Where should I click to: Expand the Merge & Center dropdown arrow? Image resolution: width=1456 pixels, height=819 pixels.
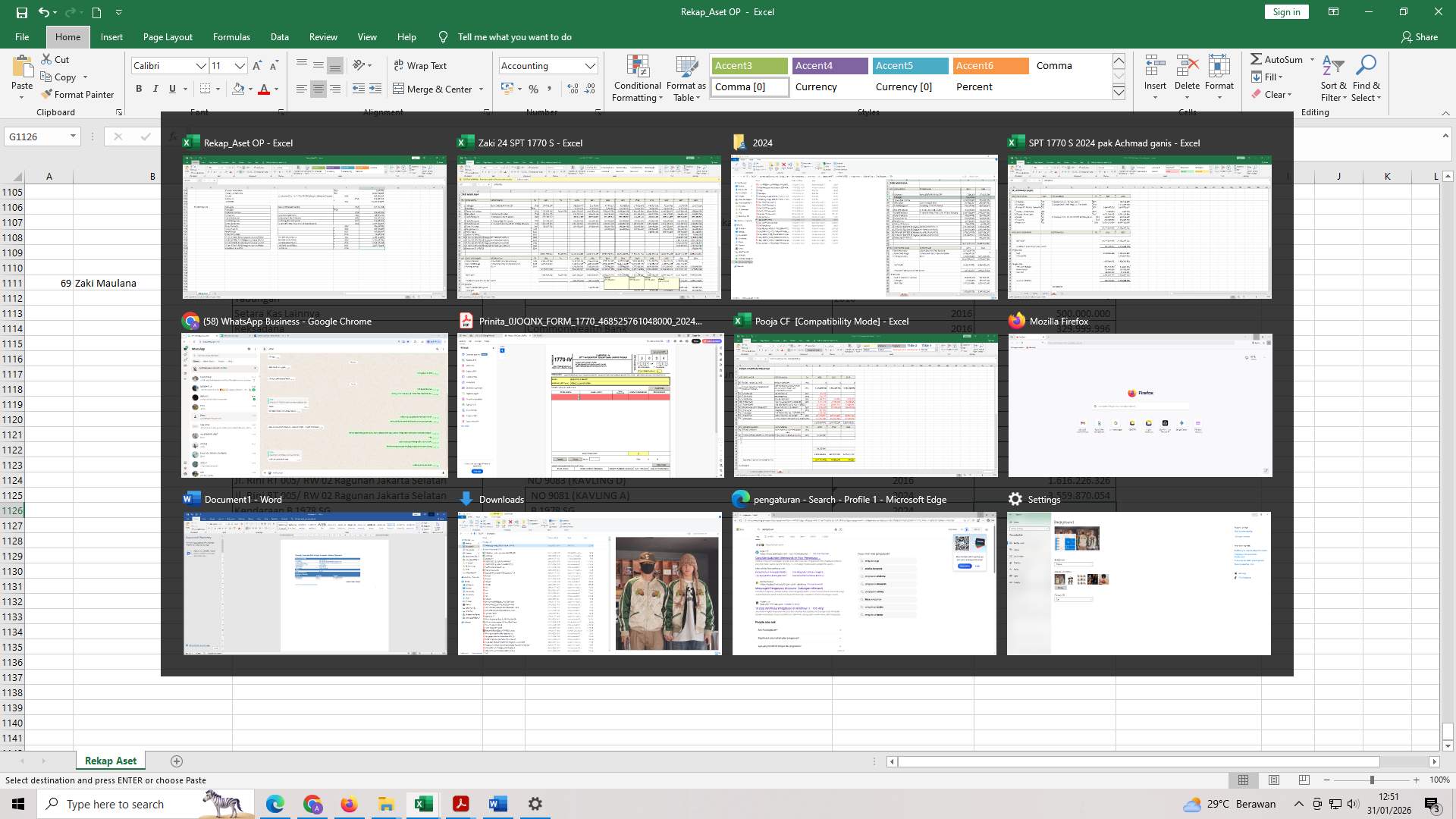(481, 89)
